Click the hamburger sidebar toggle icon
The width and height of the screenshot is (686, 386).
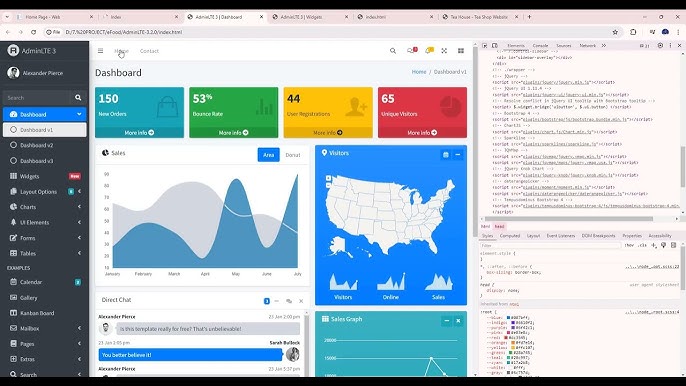tap(101, 51)
